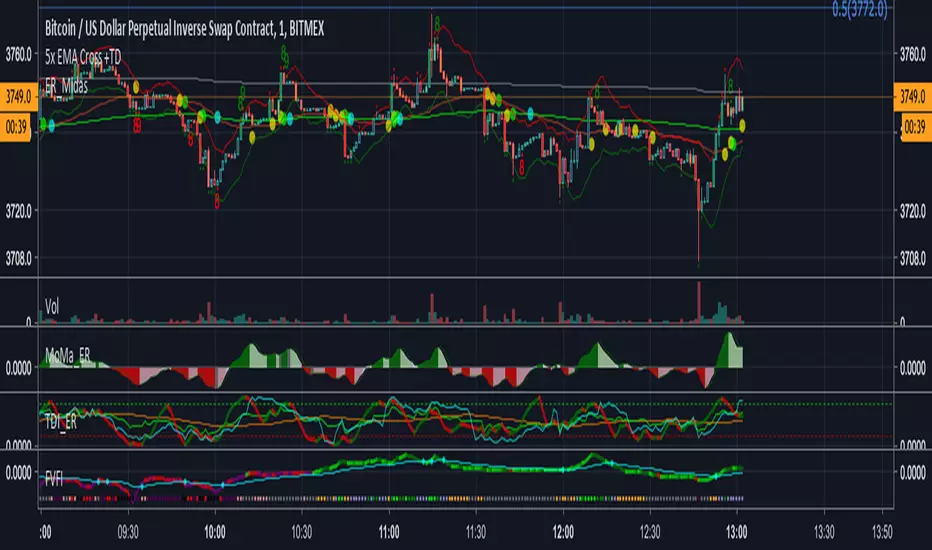Click the 00:39 countdown on right axis

915,127
